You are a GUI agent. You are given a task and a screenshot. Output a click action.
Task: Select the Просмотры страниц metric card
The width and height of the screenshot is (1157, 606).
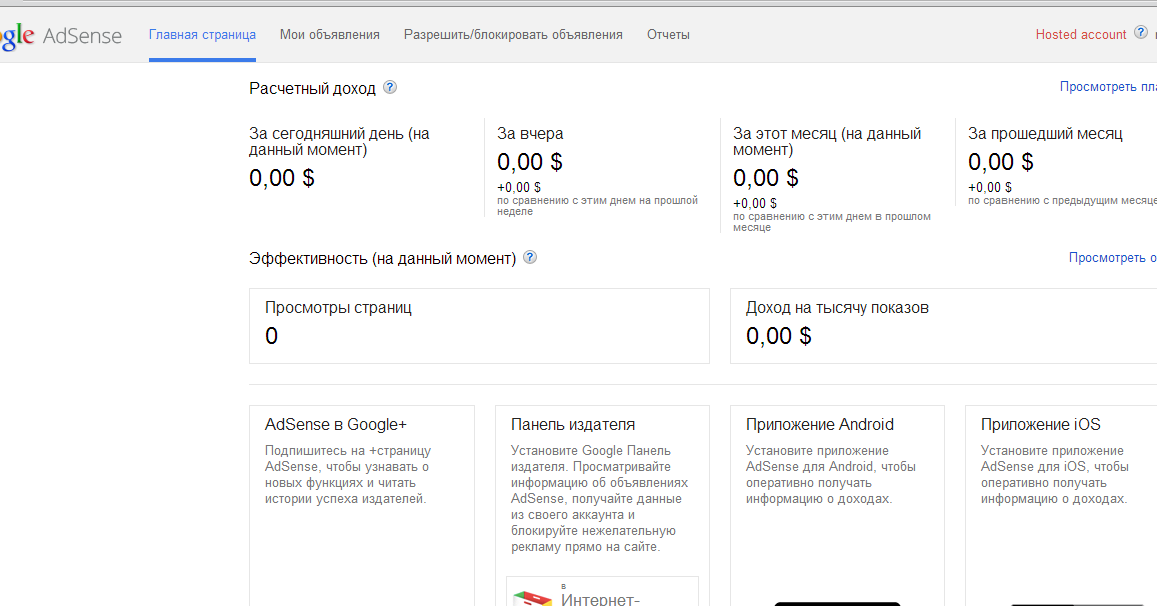(480, 326)
